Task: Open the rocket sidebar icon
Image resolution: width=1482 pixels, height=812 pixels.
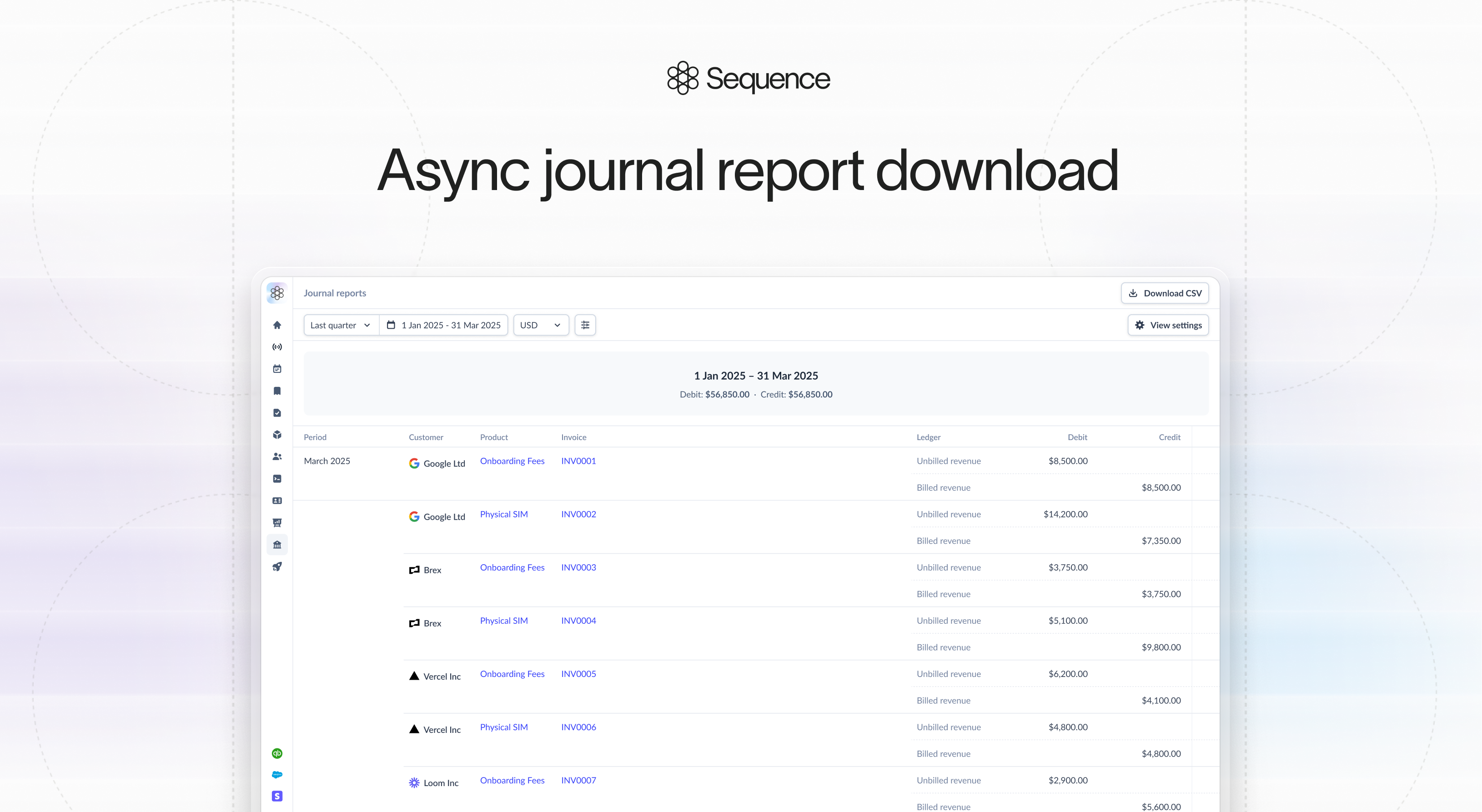Action: 277,566
